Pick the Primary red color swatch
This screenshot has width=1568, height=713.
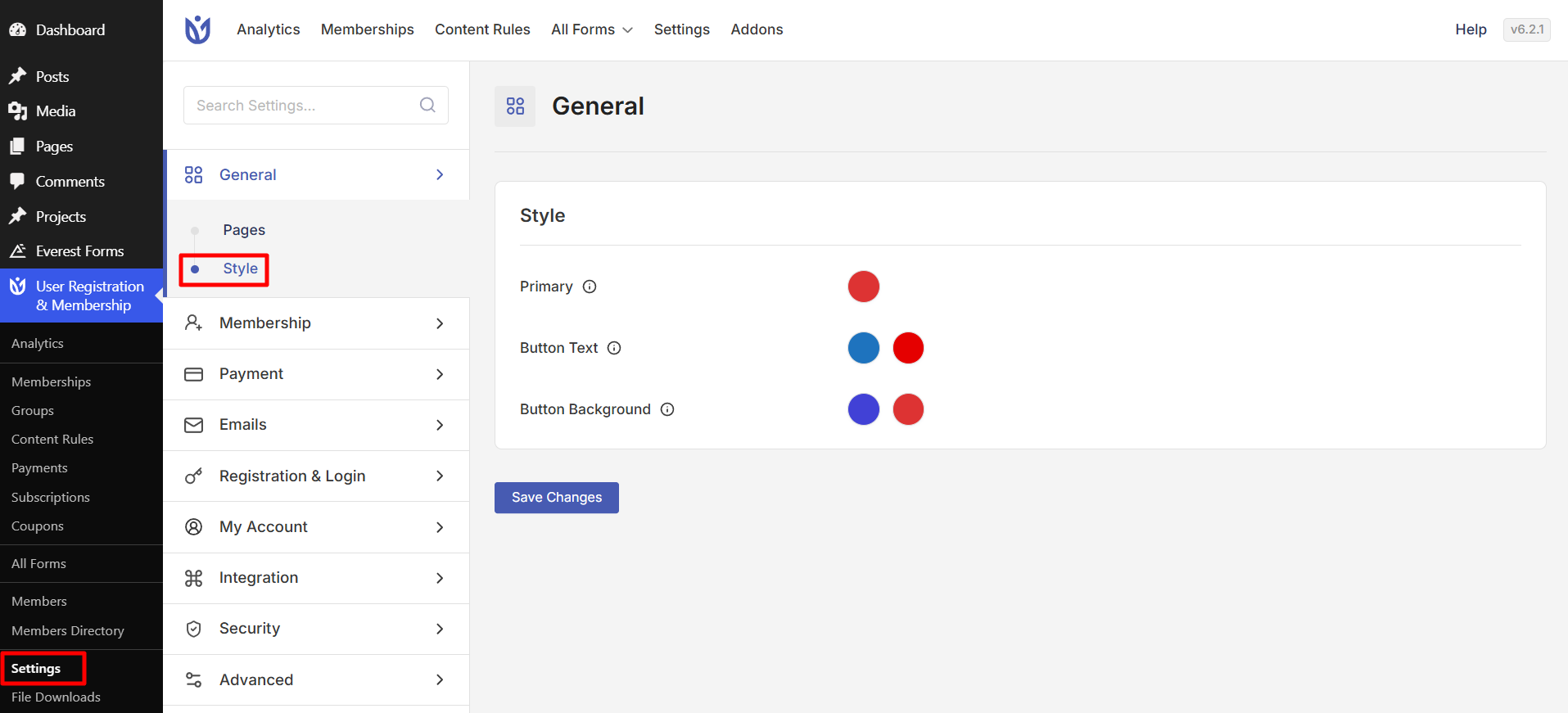coord(864,287)
